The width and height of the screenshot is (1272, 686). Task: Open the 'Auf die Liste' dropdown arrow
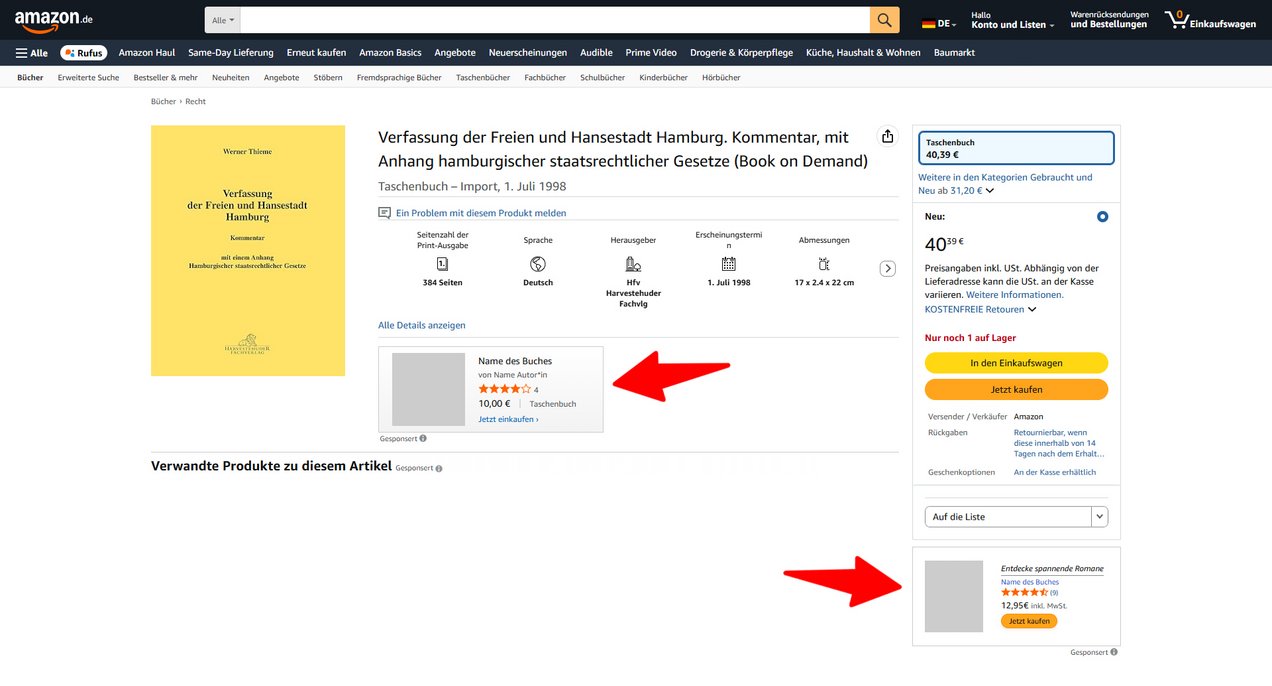(1100, 517)
